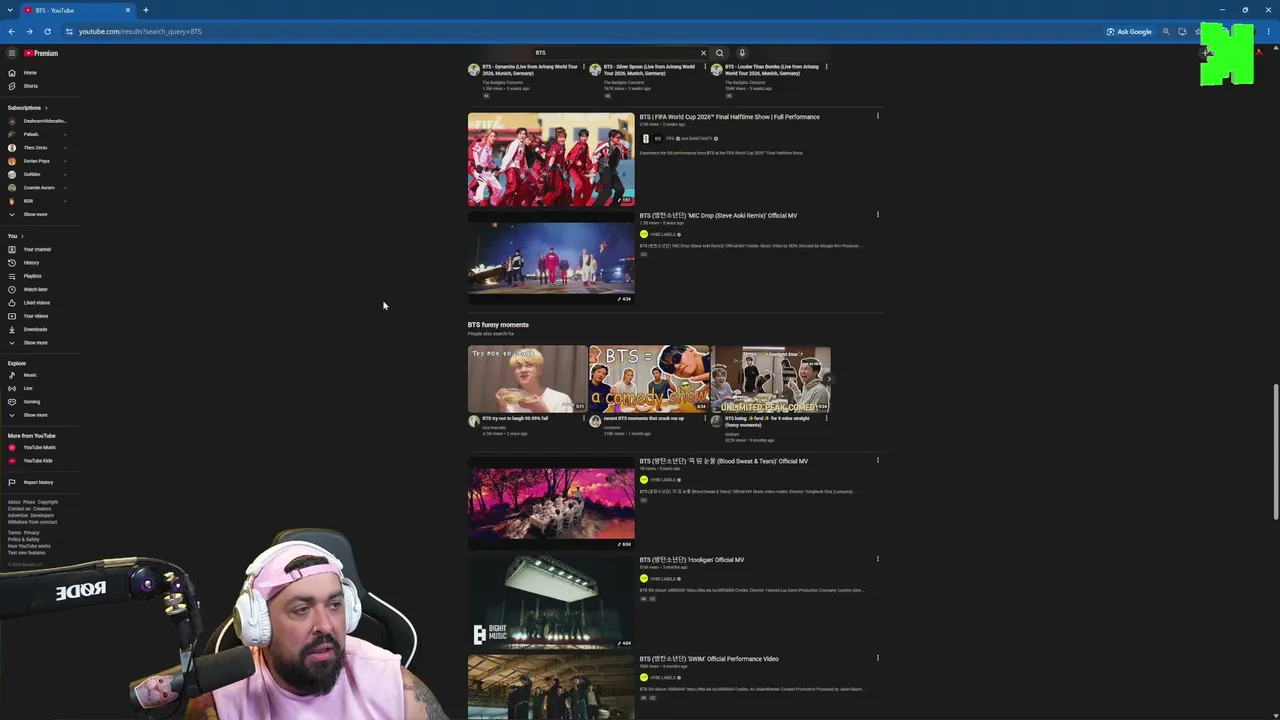This screenshot has height=720, width=1280.
Task: Open the Dorian Popa subscription
Action: pyautogui.click(x=37, y=161)
